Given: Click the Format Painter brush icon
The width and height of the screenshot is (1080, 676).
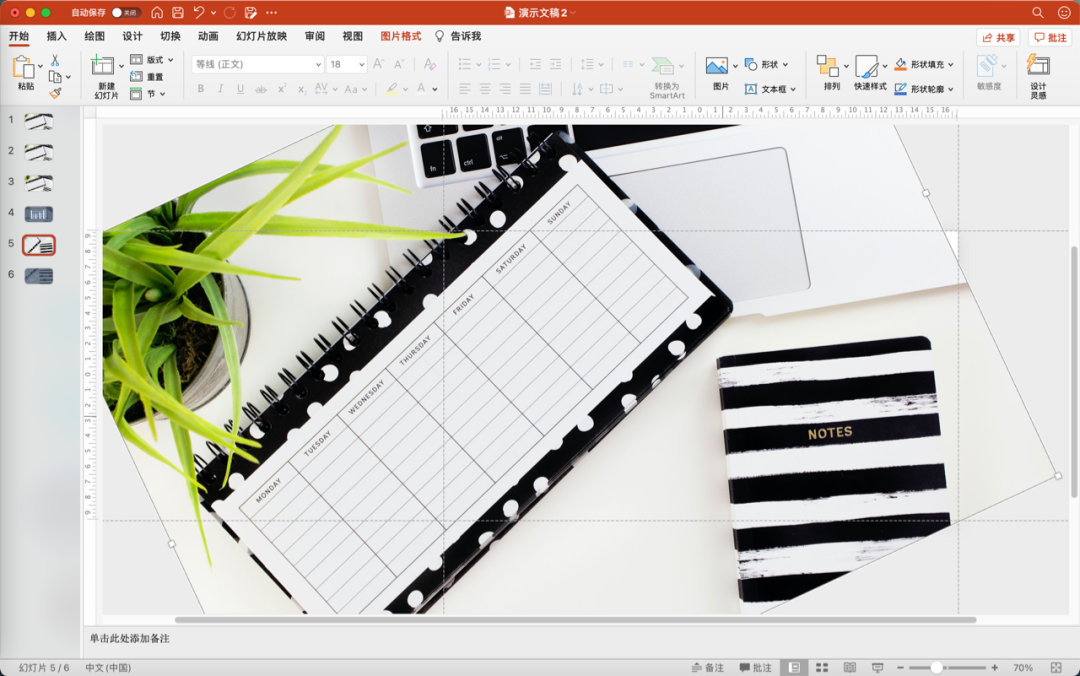Looking at the screenshot, I should [x=55, y=93].
